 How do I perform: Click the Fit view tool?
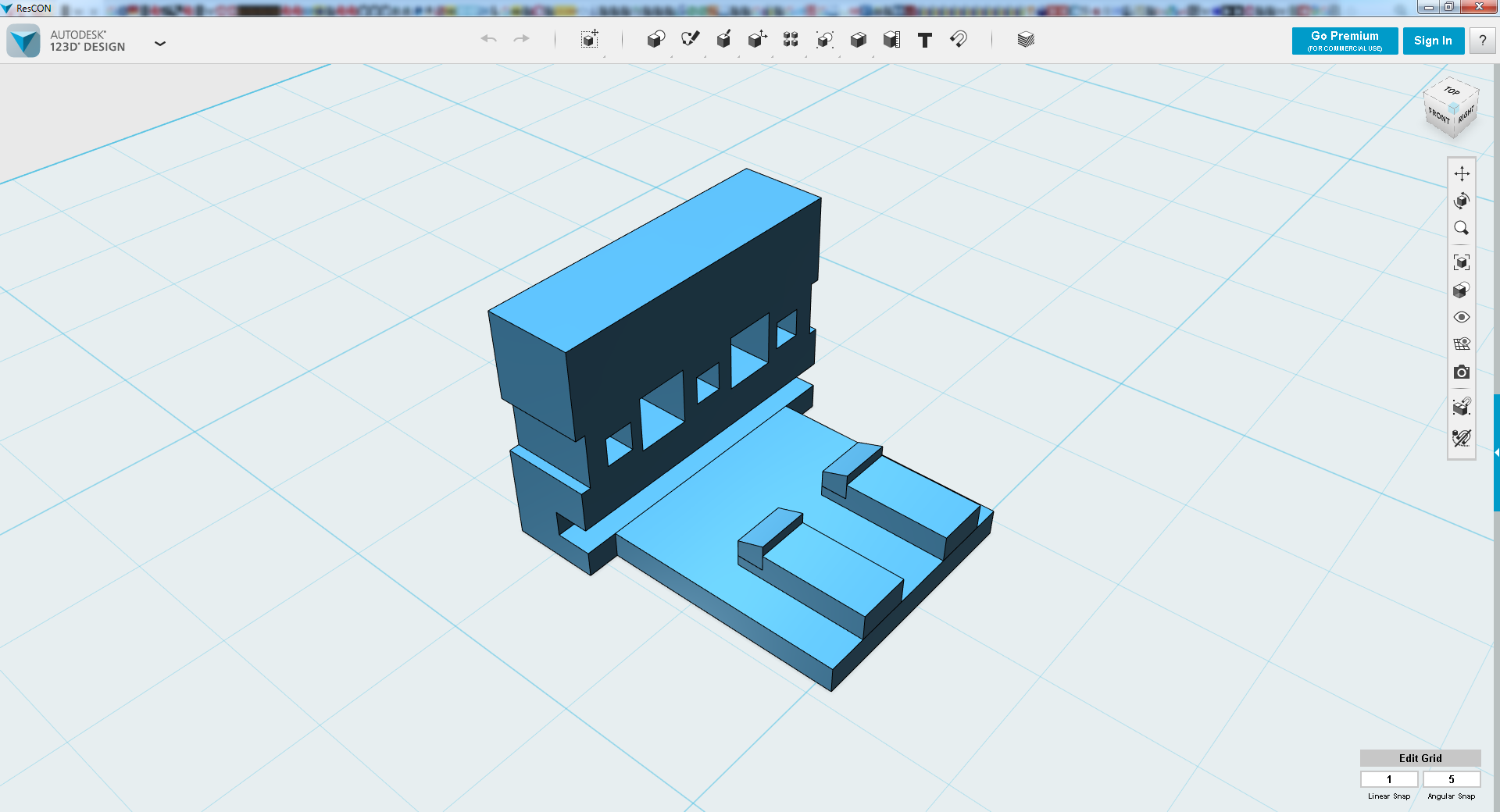click(x=1462, y=262)
